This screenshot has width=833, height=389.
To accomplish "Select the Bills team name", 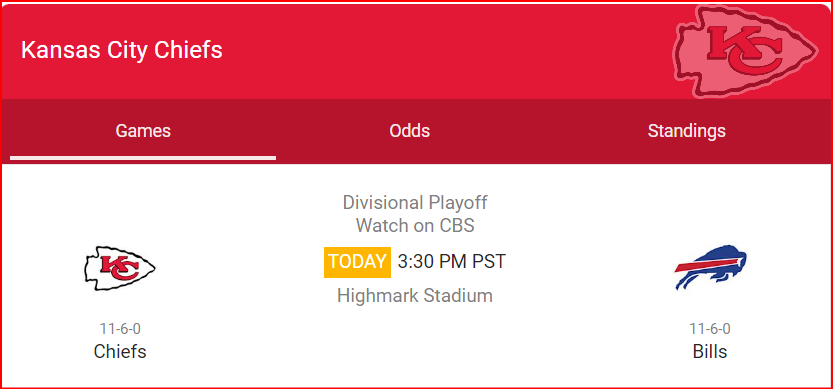I will pos(710,351).
